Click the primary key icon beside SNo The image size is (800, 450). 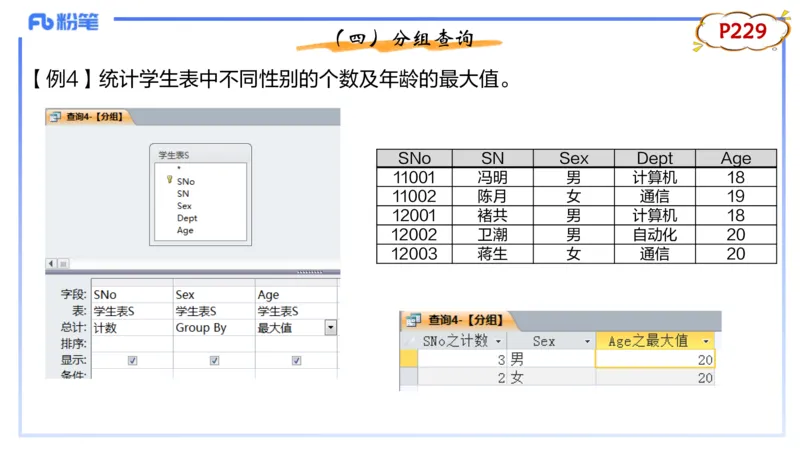169,180
